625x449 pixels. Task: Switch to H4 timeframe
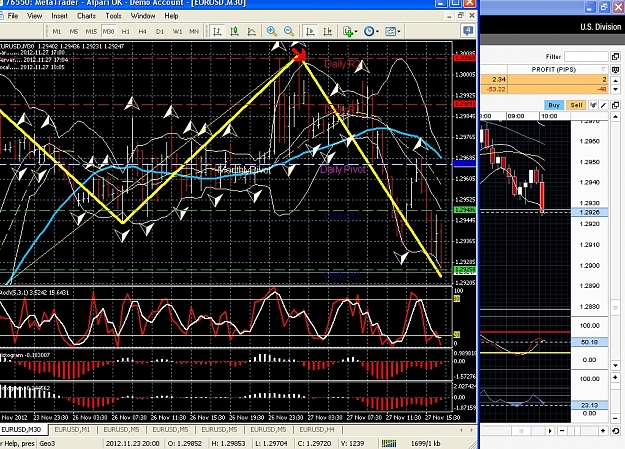142,32
